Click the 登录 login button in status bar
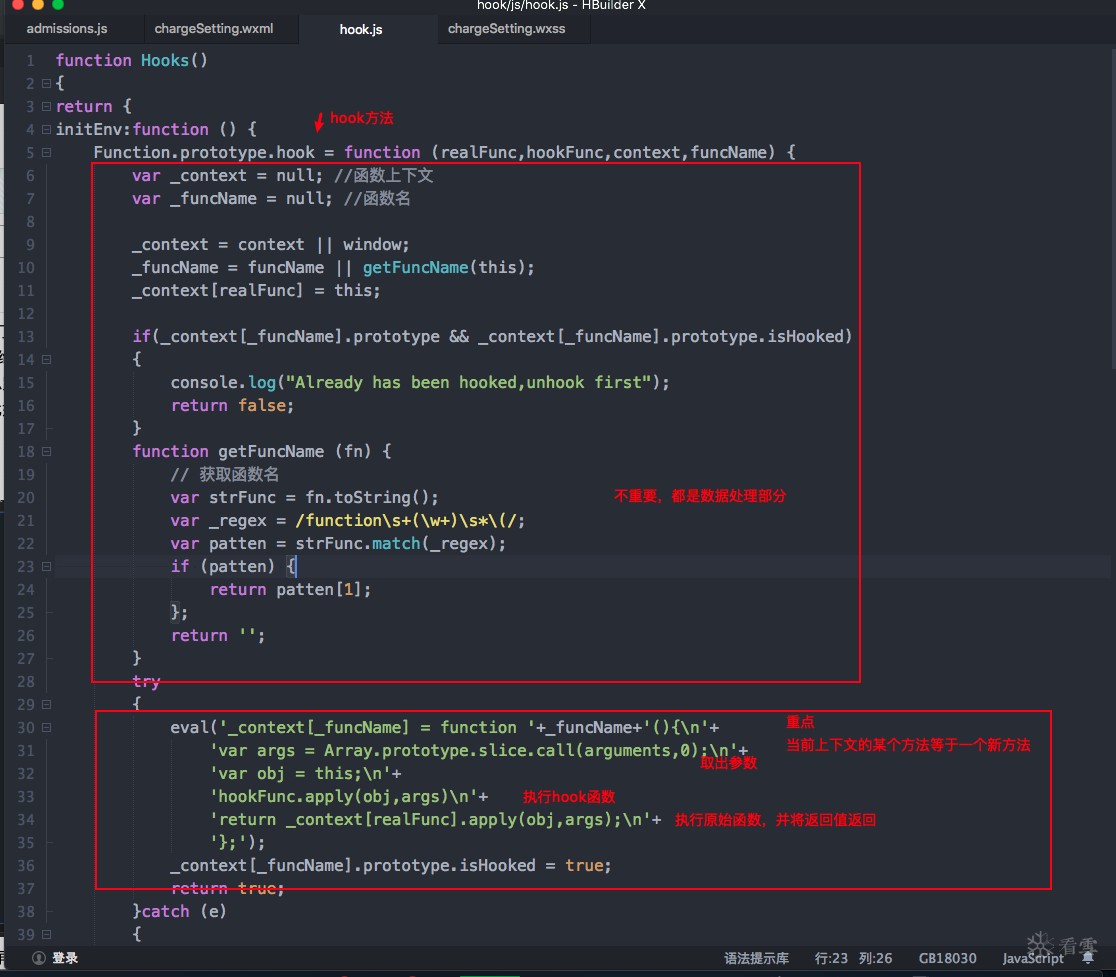The width and height of the screenshot is (1116, 977). (65, 958)
